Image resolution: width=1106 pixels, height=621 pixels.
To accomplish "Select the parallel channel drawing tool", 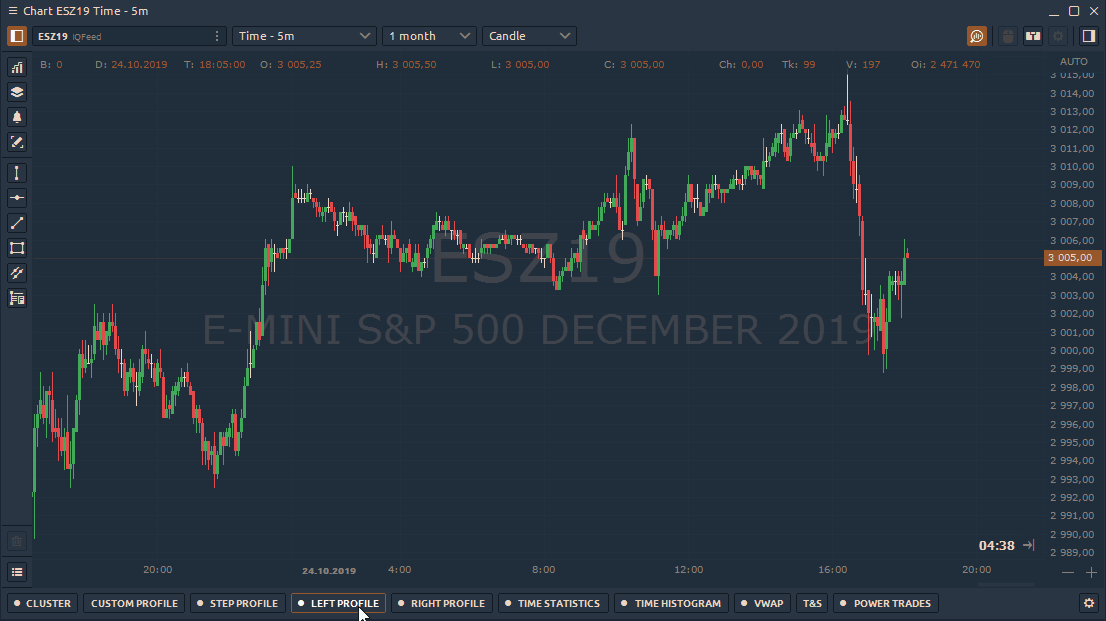I will pyautogui.click(x=17, y=273).
